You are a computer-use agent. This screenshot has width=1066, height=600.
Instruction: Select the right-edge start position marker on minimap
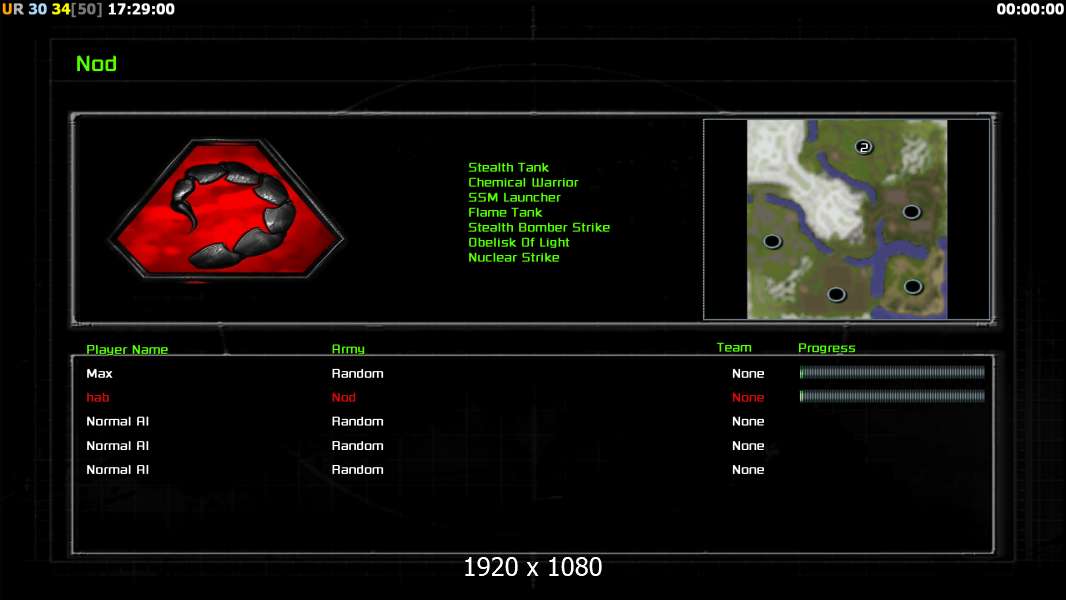[912, 212]
